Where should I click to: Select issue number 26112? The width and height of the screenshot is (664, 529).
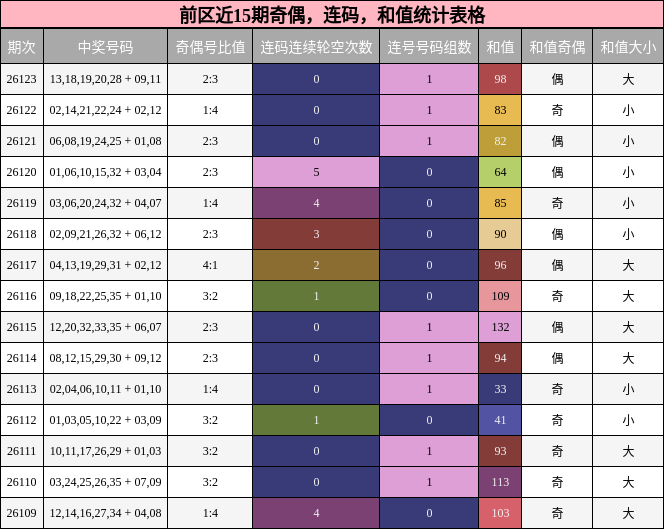[22, 420]
